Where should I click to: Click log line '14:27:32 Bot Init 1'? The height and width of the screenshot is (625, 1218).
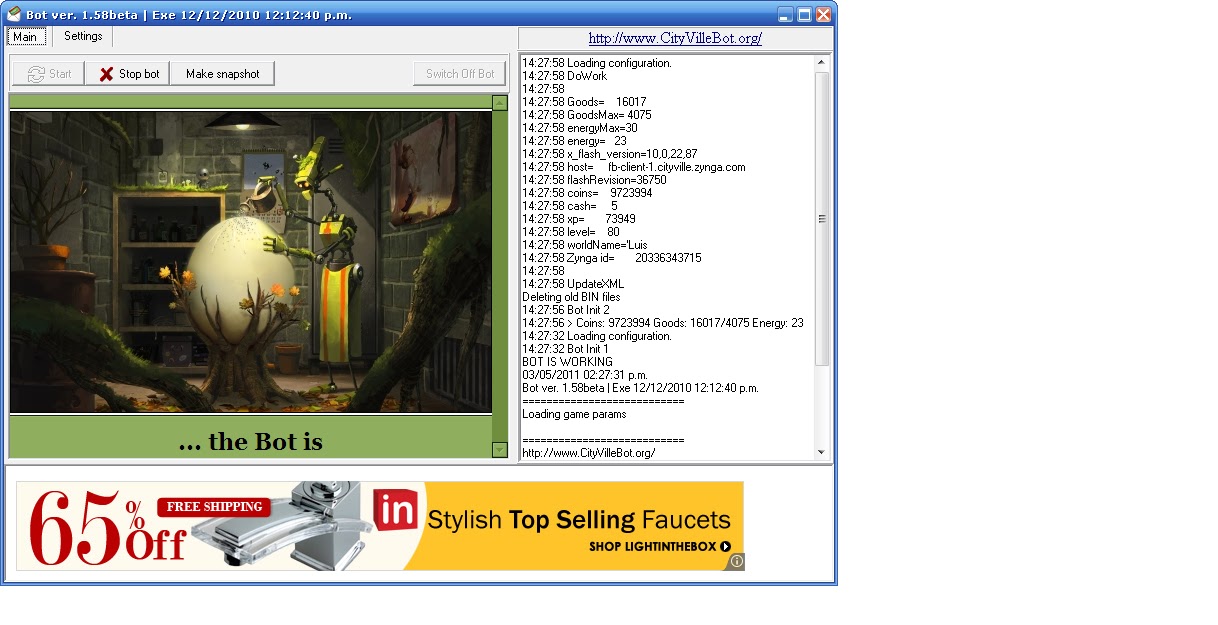tap(565, 349)
